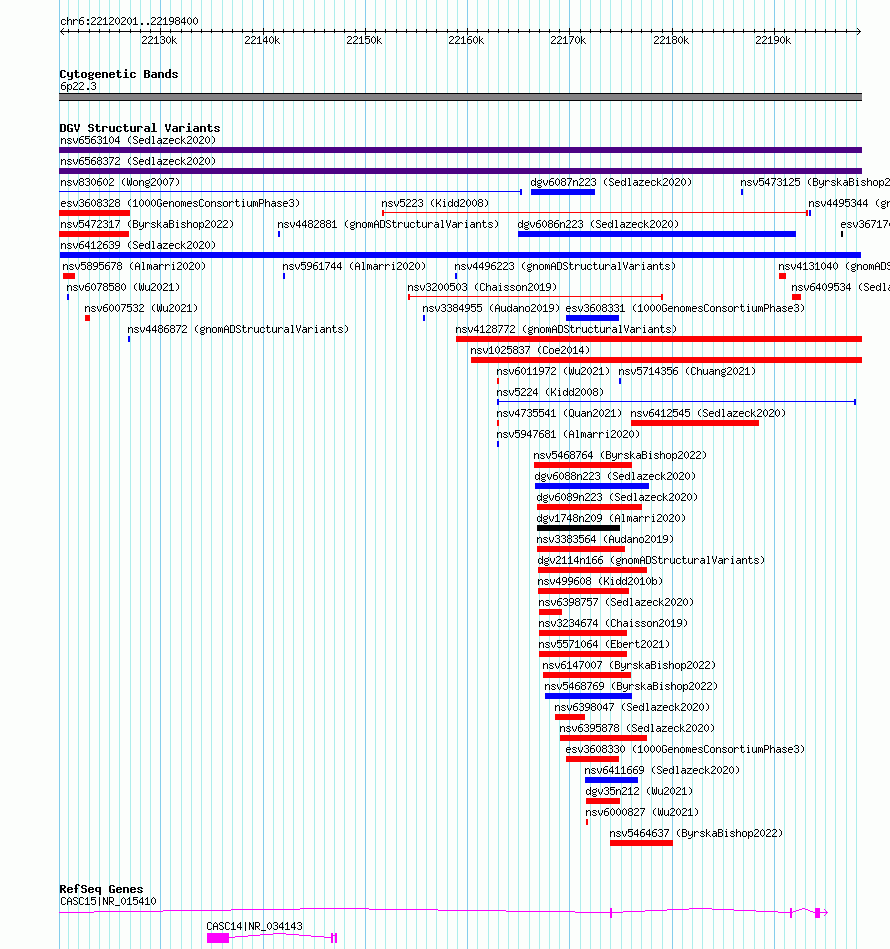
Task: Open CASC15|NR_015410 gene label
Action: tap(108, 901)
